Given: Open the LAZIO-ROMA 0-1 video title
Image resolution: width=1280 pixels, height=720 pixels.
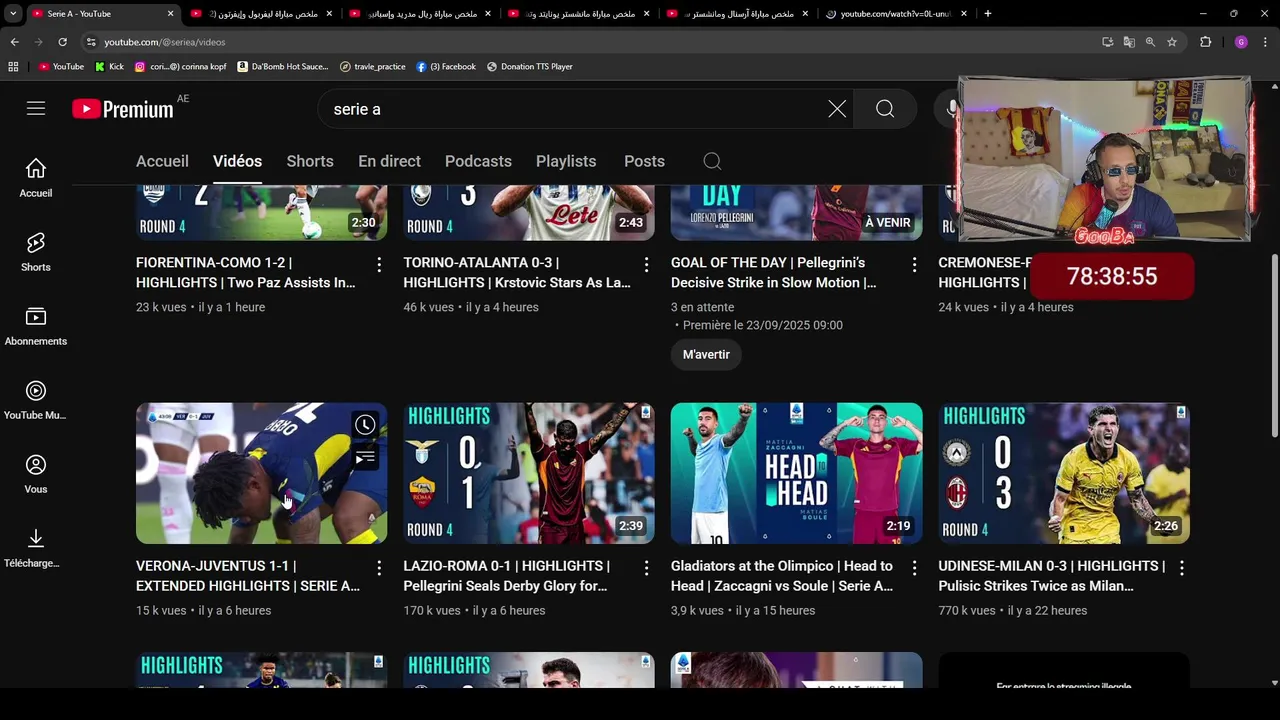Looking at the screenshot, I should [506, 576].
